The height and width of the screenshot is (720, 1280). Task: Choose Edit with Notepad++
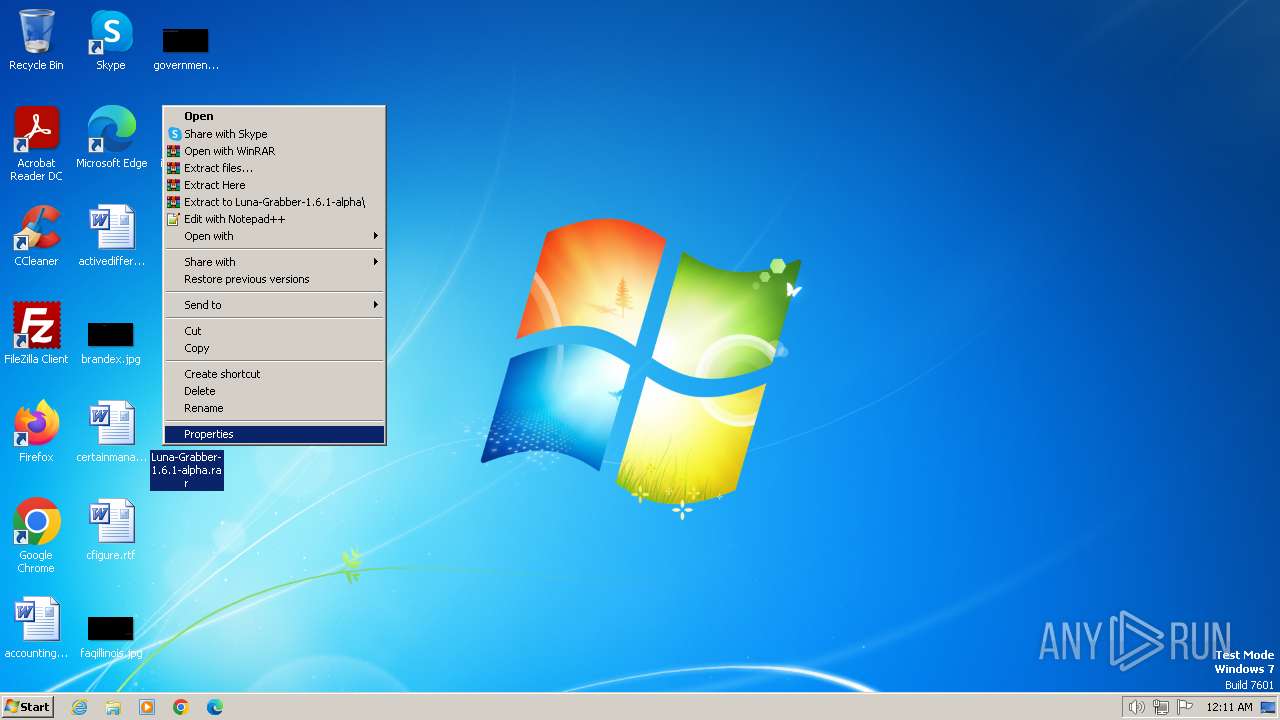click(274, 219)
